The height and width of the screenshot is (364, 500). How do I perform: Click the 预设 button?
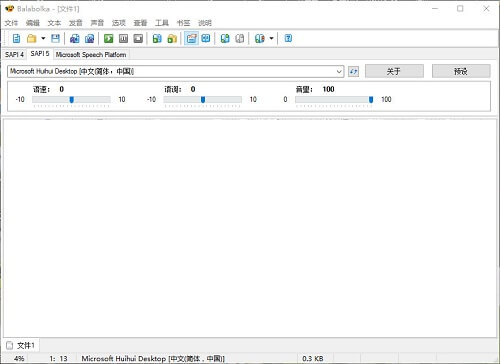point(461,71)
